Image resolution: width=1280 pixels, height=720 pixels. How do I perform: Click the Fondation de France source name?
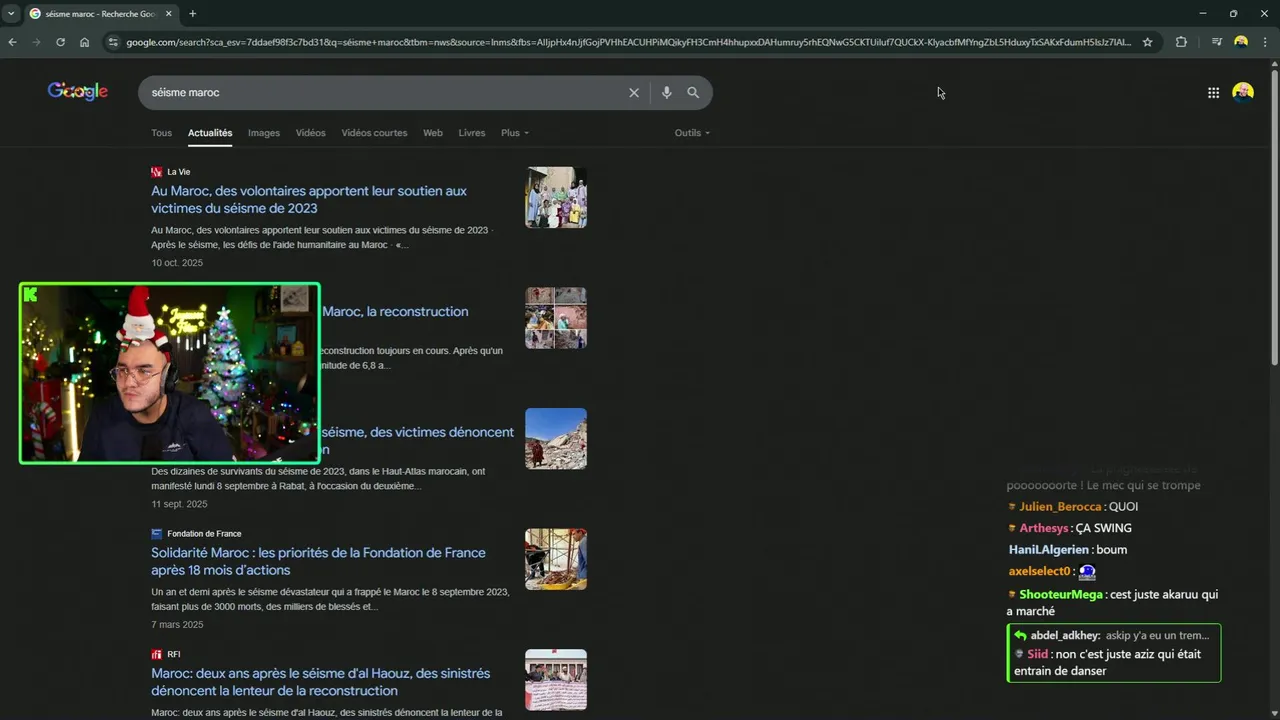204,534
